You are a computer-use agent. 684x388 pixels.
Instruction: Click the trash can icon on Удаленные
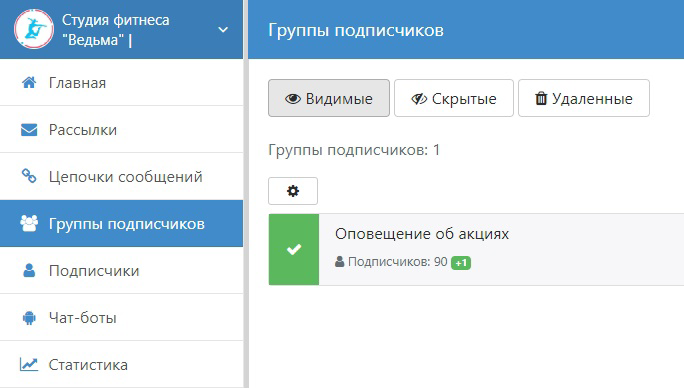point(541,98)
